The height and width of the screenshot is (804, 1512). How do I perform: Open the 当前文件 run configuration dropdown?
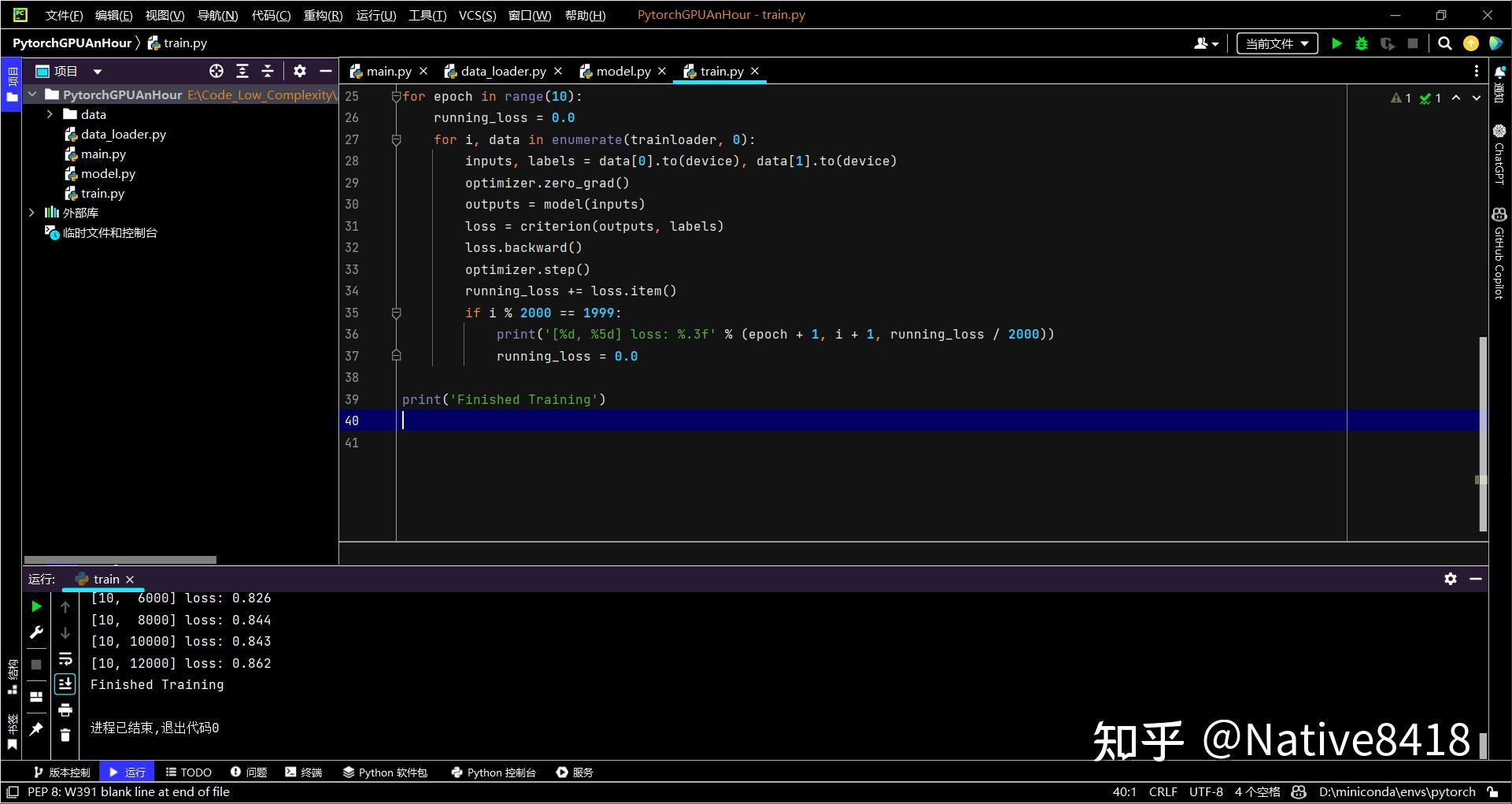(x=1276, y=43)
